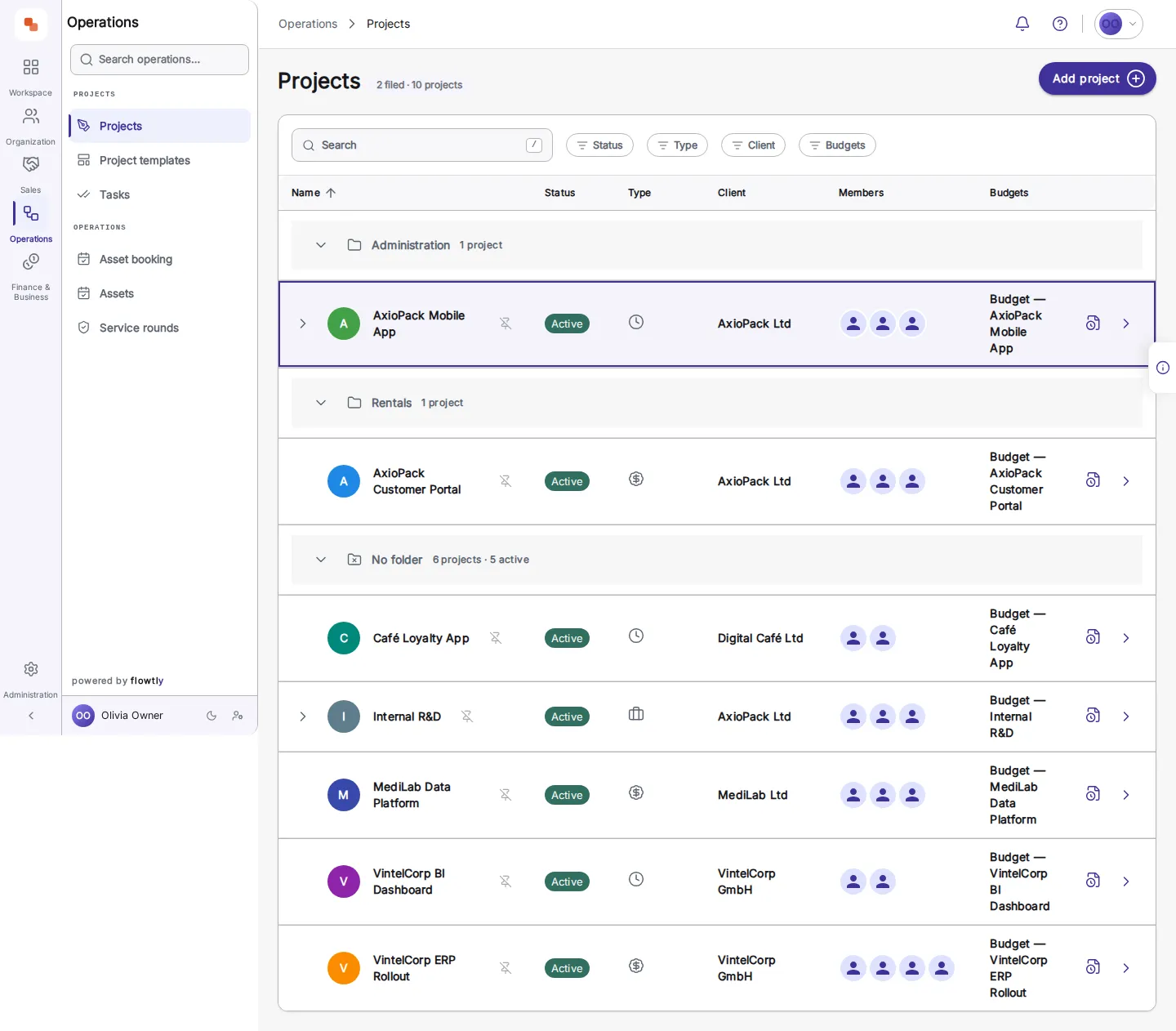
Task: Open Service rounds in the sidebar
Action: click(x=160, y=328)
